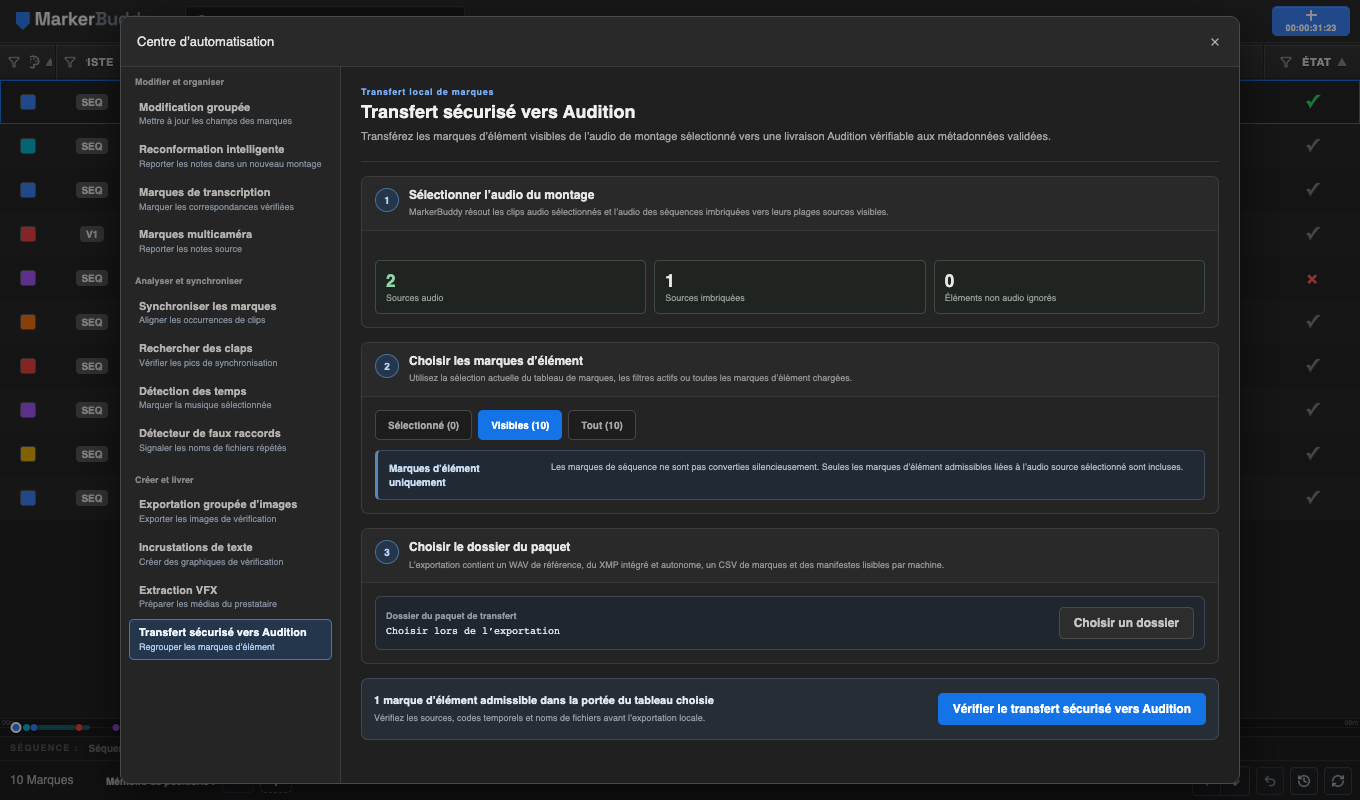Click the red X status icon

1313,278
